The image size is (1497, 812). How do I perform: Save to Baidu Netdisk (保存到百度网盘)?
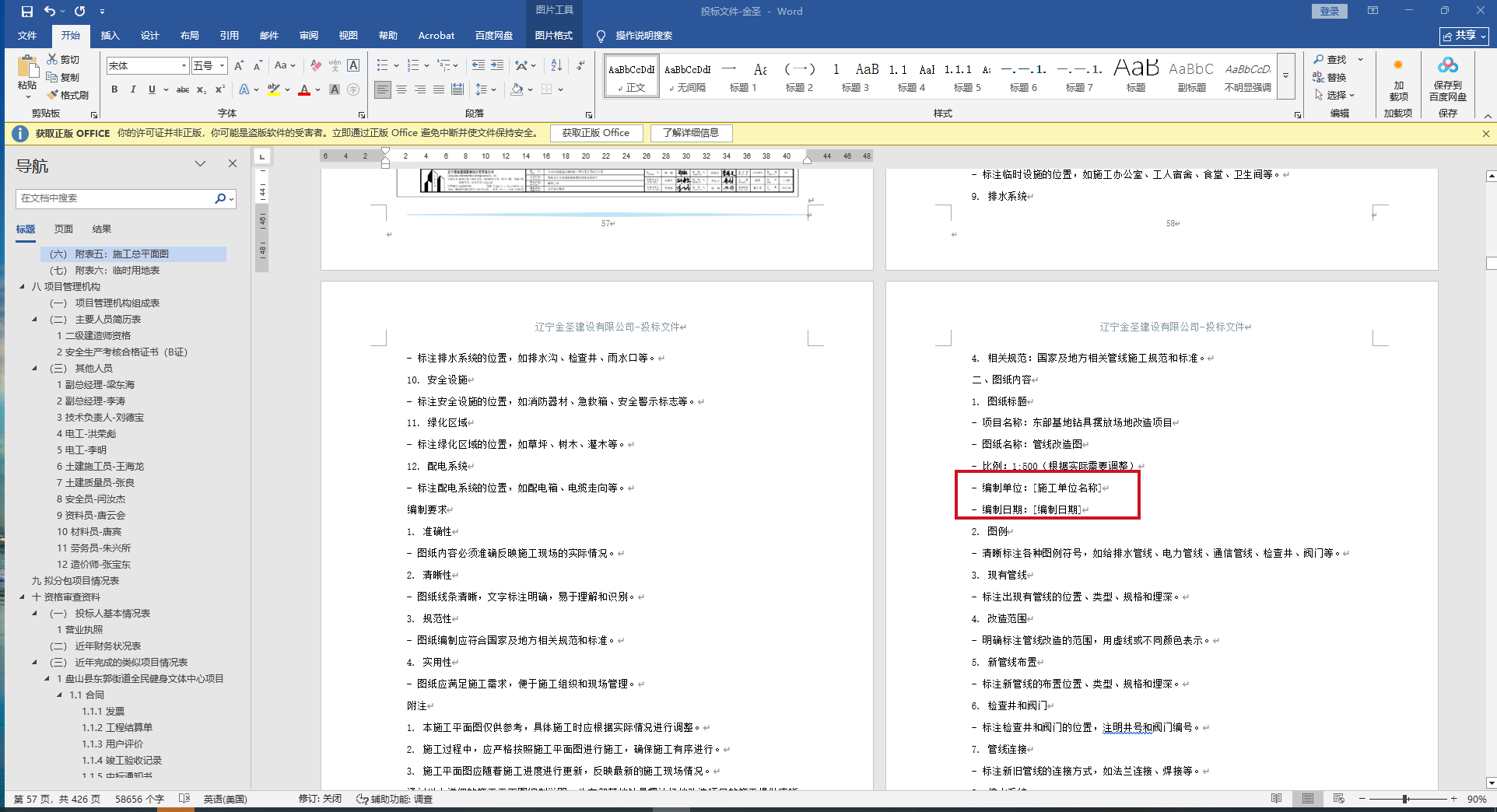1448,79
